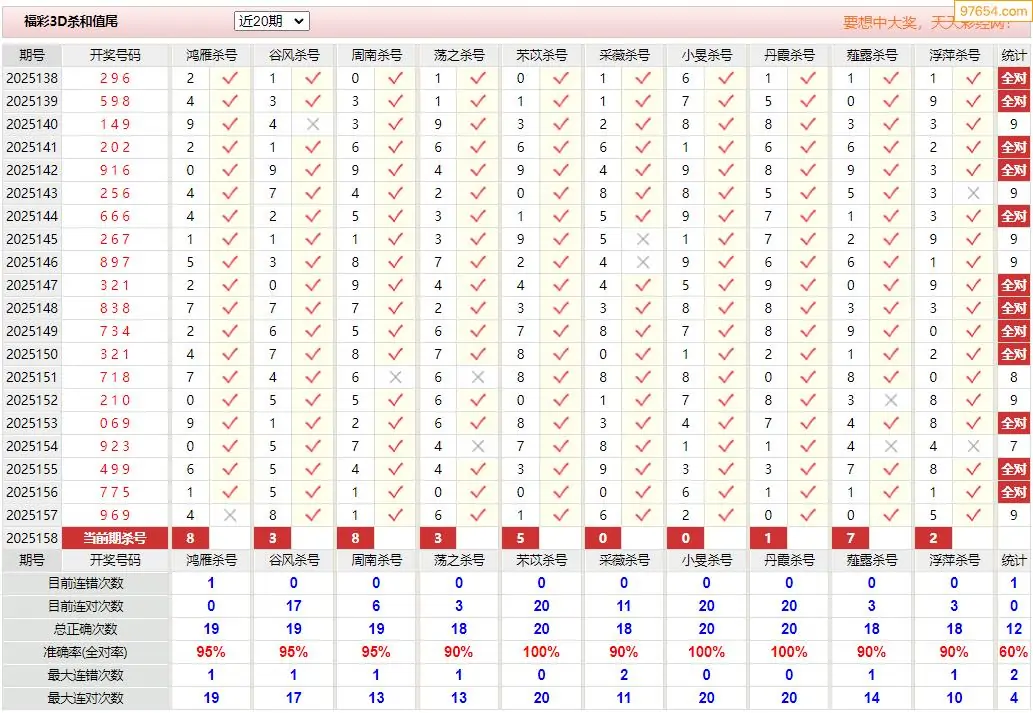Image resolution: width=1033 pixels, height=713 pixels.
Task: Click winning number 775
Action: tap(115, 492)
